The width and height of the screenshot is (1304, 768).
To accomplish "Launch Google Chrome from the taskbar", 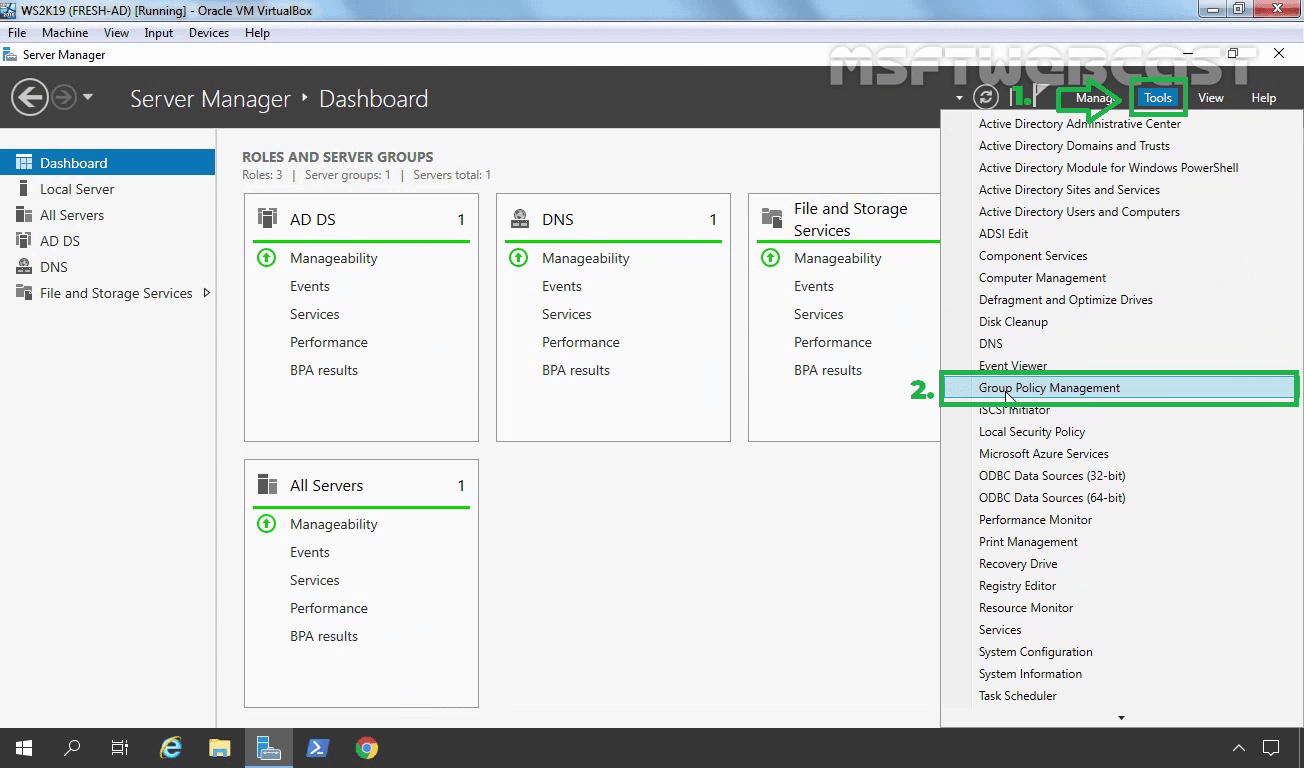I will click(366, 747).
